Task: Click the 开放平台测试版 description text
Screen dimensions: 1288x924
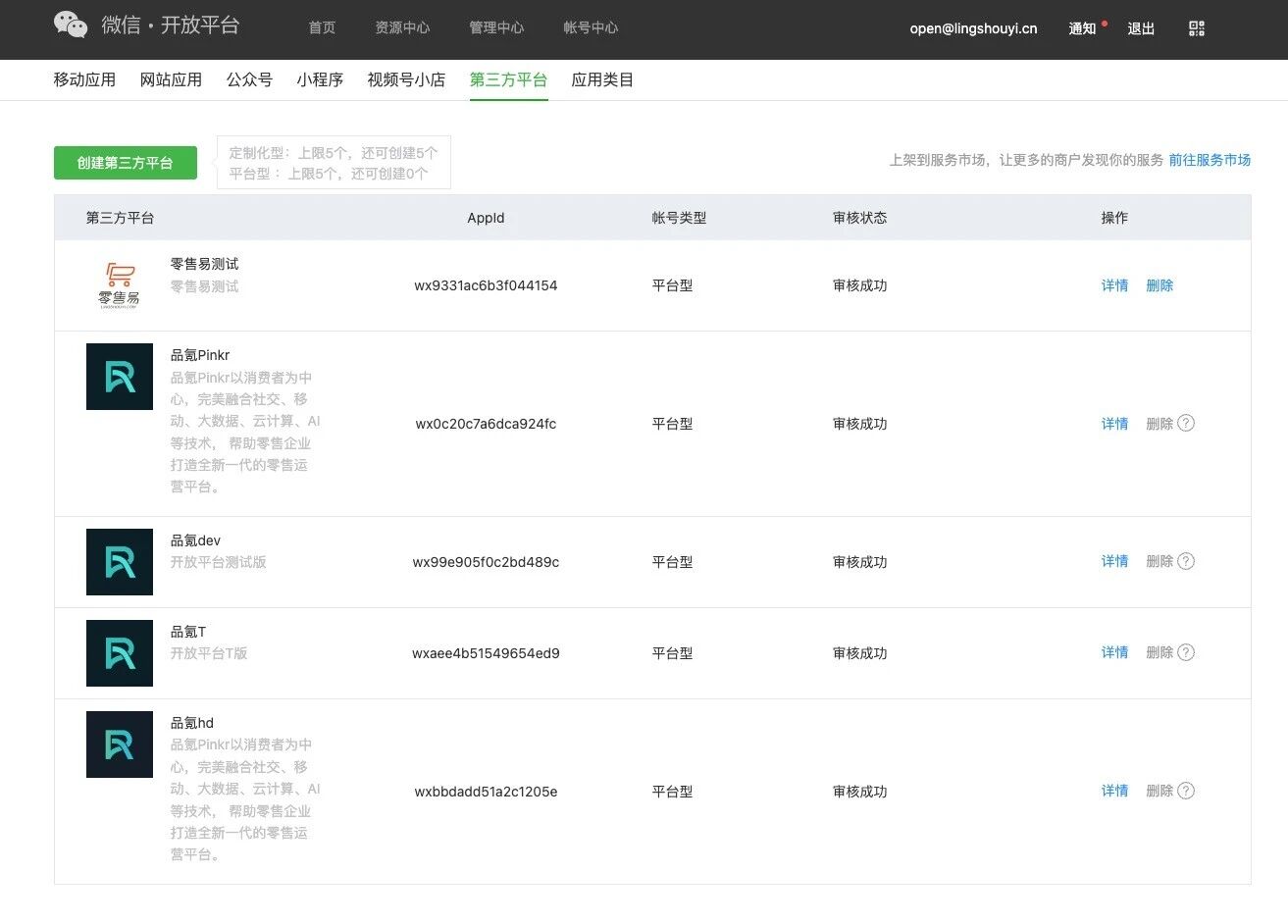Action: [219, 562]
